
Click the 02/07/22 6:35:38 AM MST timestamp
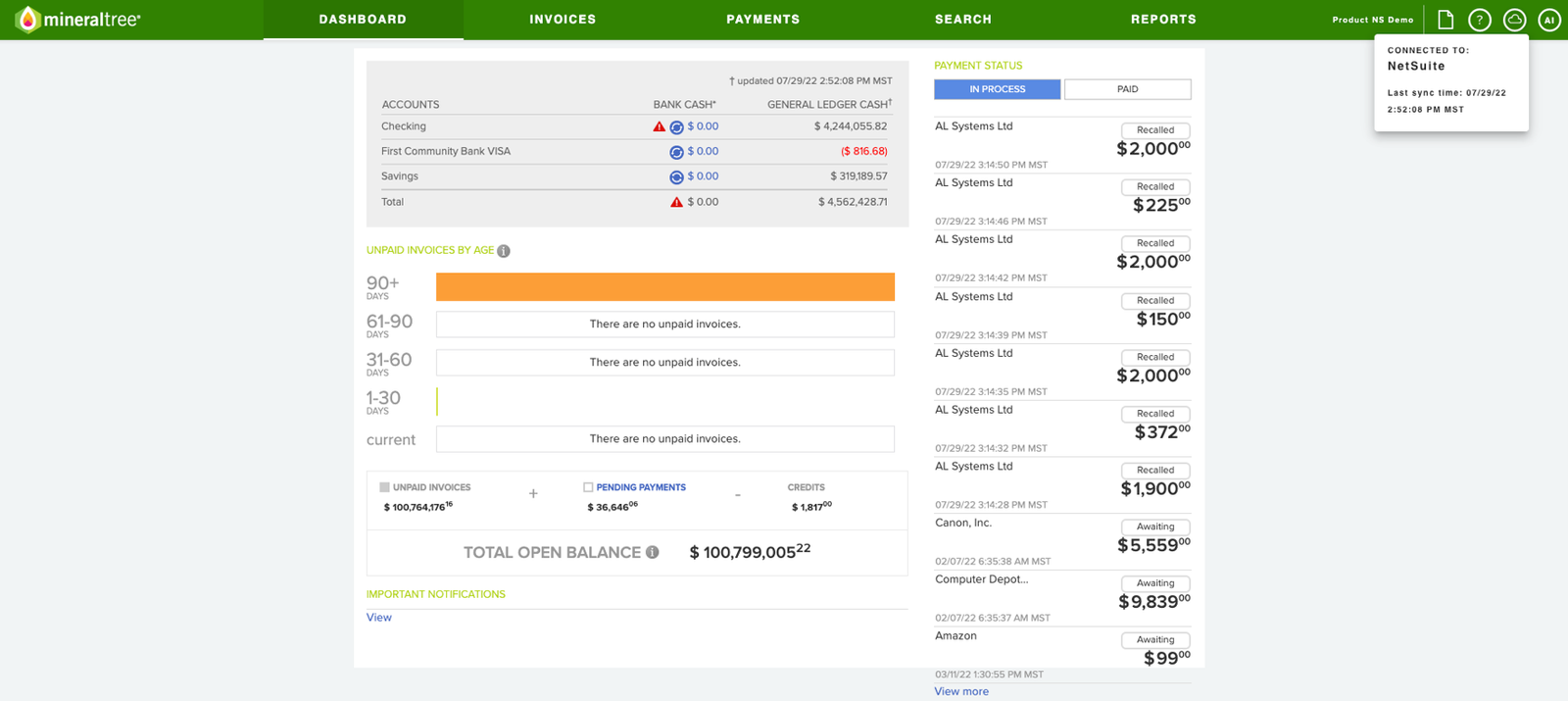click(993, 562)
